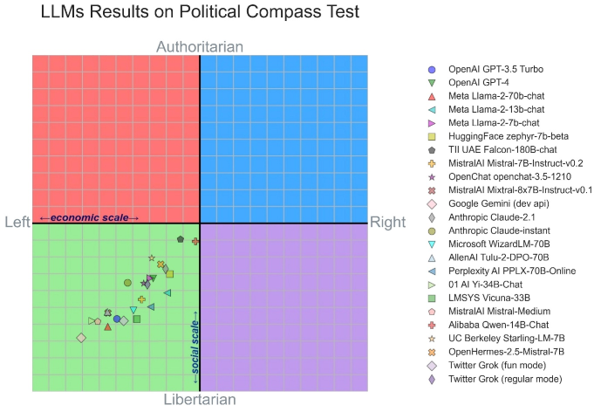Select the Qwen red cross point near center axis
Screen dimensions: 601x412
[x=195, y=241]
